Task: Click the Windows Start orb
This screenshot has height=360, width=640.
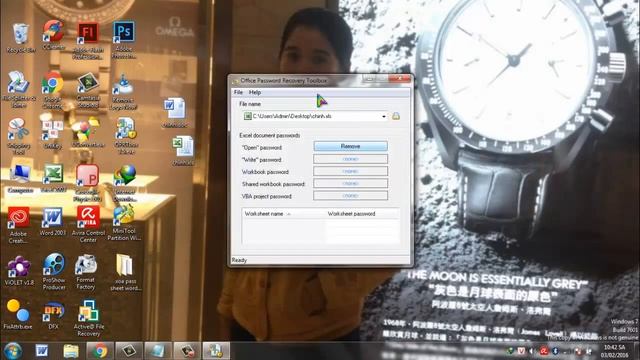Action: click(13, 351)
